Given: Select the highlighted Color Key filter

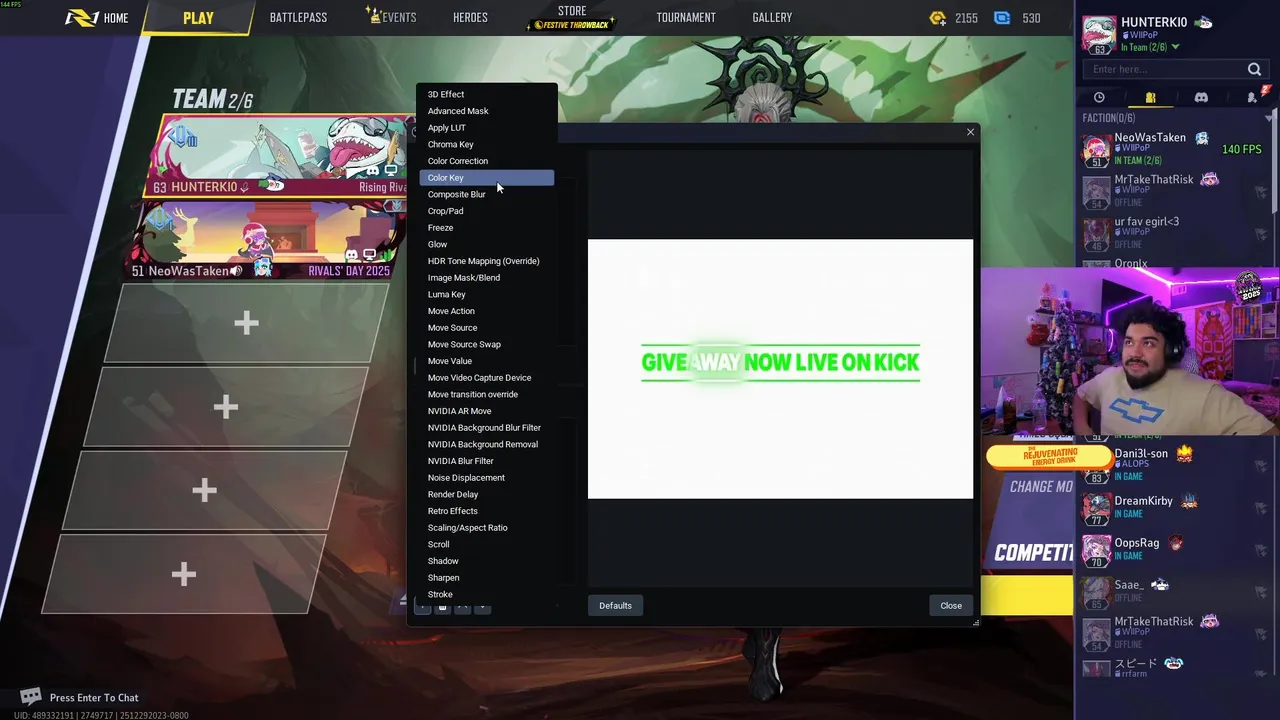Looking at the screenshot, I should pyautogui.click(x=486, y=178).
